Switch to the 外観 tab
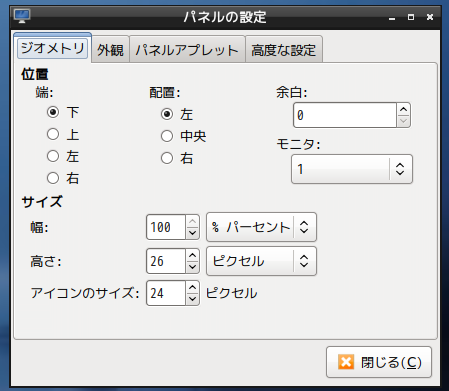 tap(110, 50)
